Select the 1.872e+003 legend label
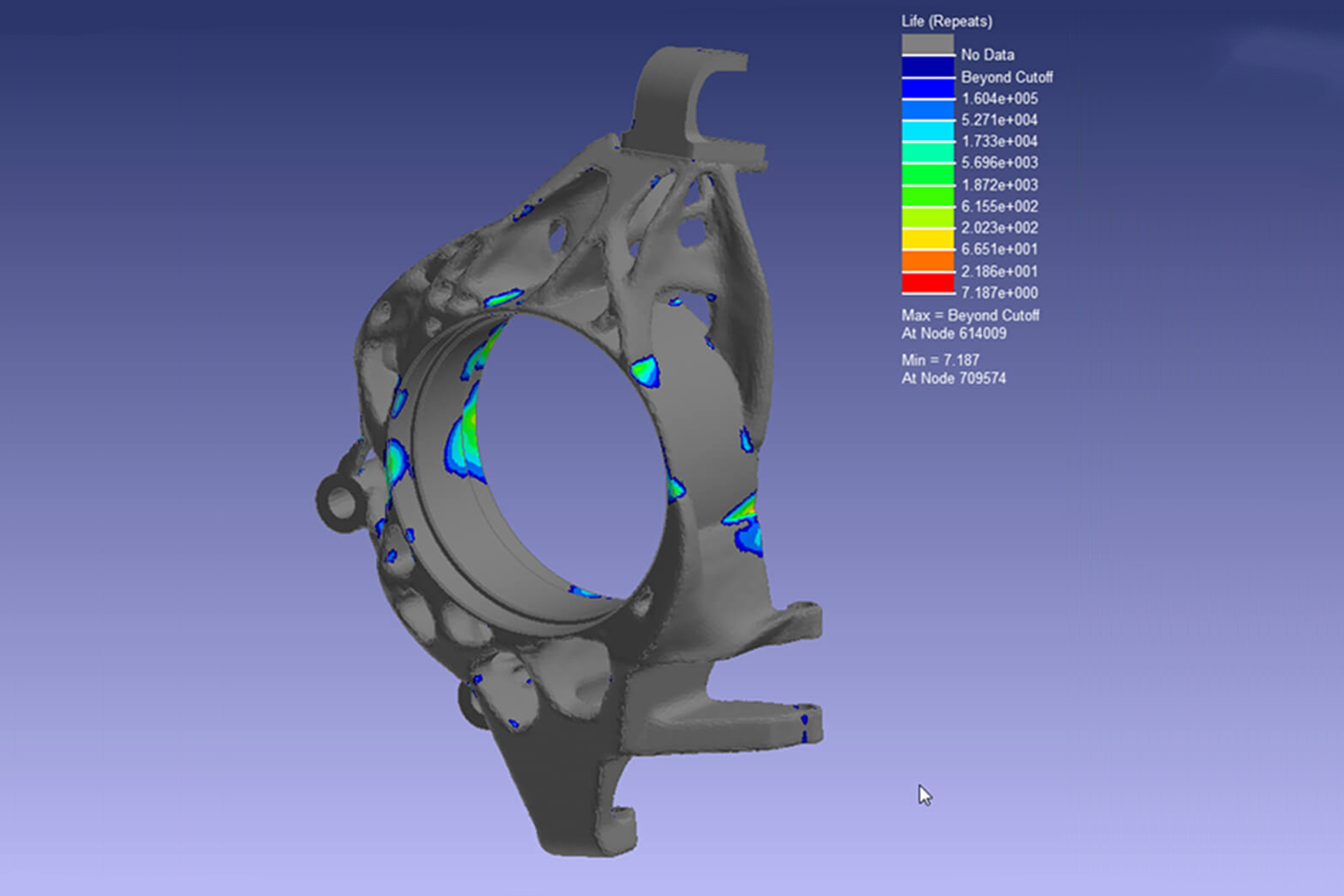1344x896 pixels. (x=999, y=185)
